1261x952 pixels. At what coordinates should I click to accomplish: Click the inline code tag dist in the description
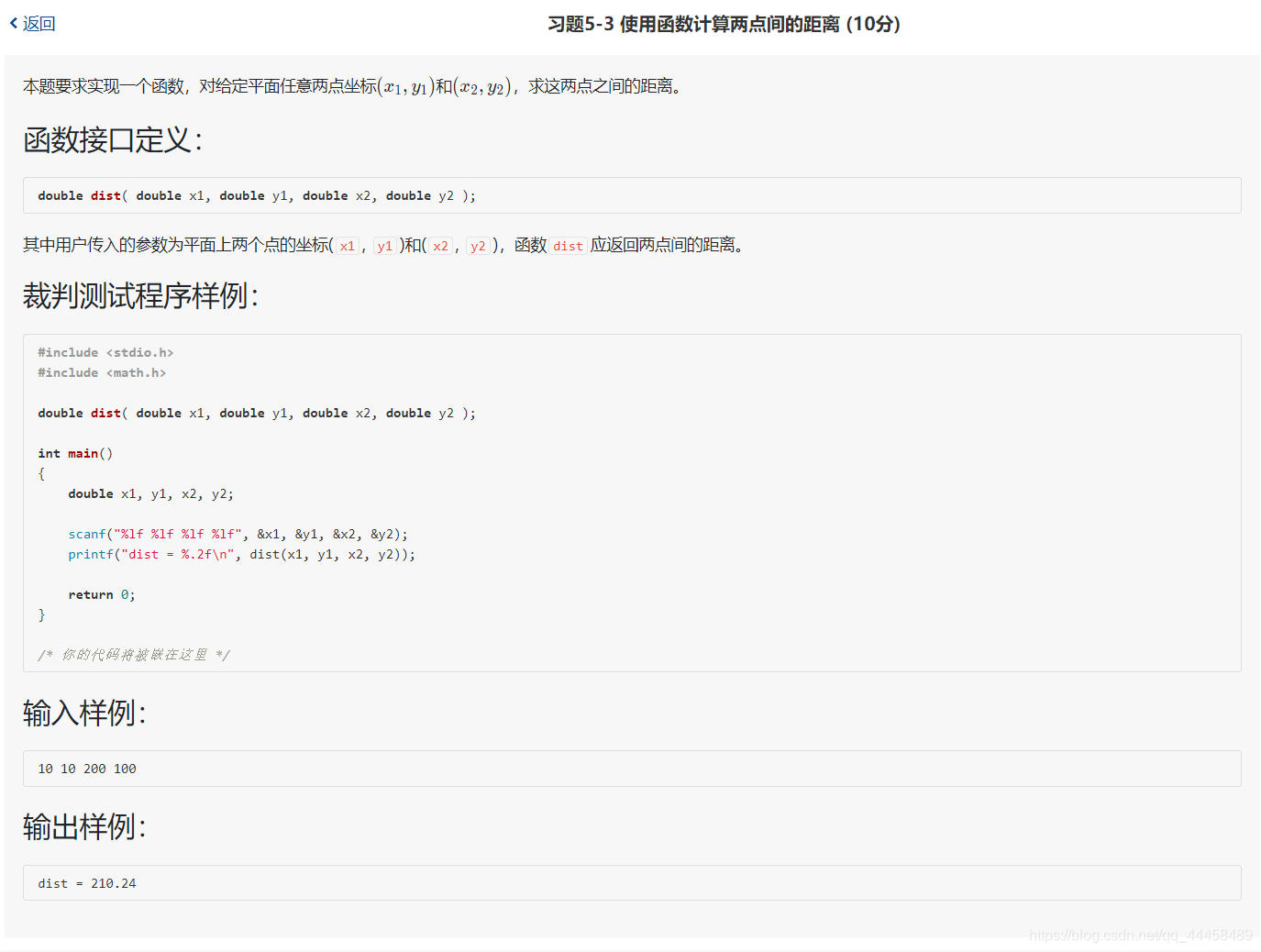click(568, 246)
